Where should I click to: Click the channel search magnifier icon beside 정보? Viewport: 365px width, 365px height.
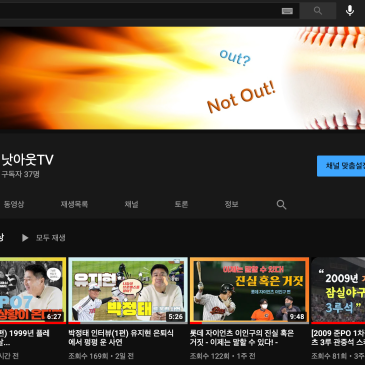point(281,204)
